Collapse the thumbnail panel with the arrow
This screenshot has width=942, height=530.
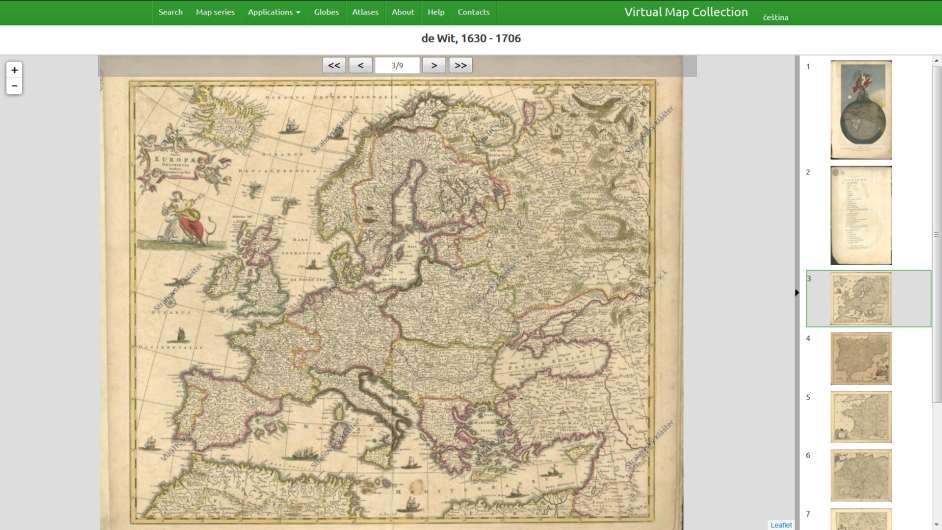[797, 293]
